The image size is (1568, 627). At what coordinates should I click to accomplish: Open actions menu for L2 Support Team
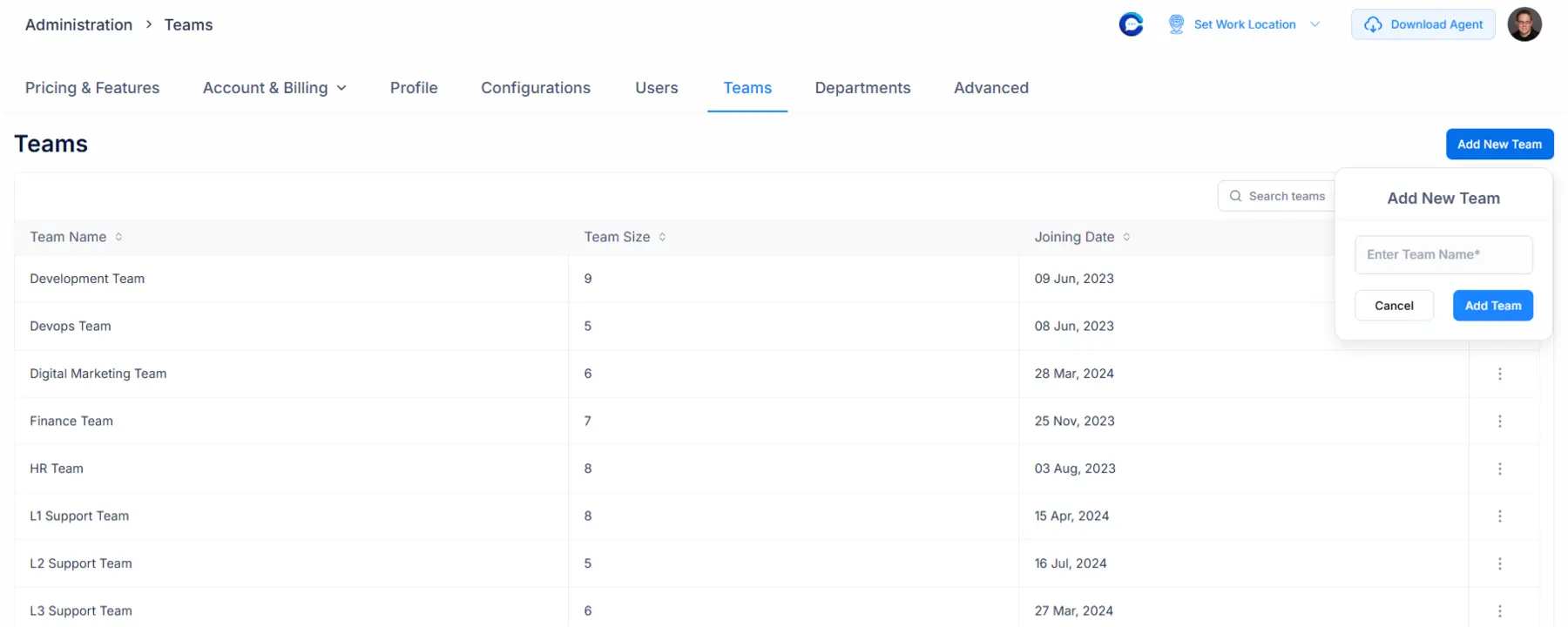pyautogui.click(x=1499, y=563)
